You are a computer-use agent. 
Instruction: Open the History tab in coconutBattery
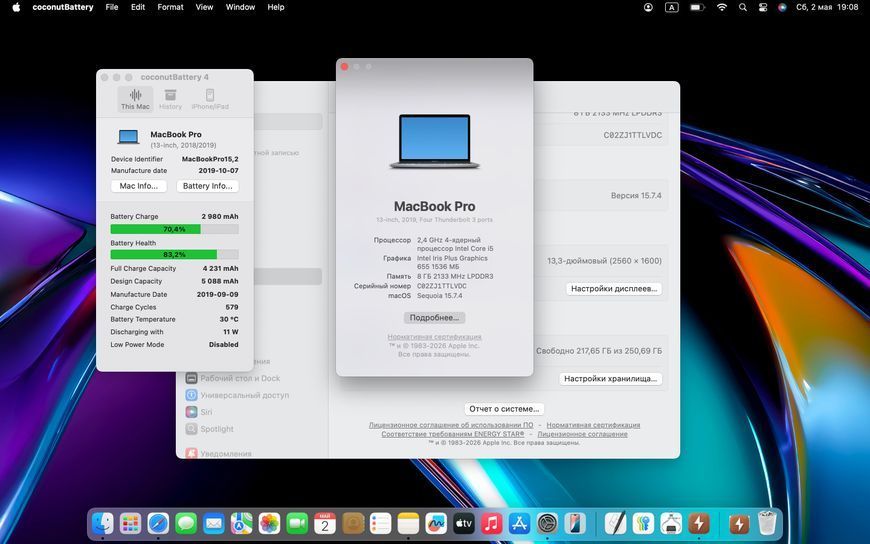click(170, 99)
